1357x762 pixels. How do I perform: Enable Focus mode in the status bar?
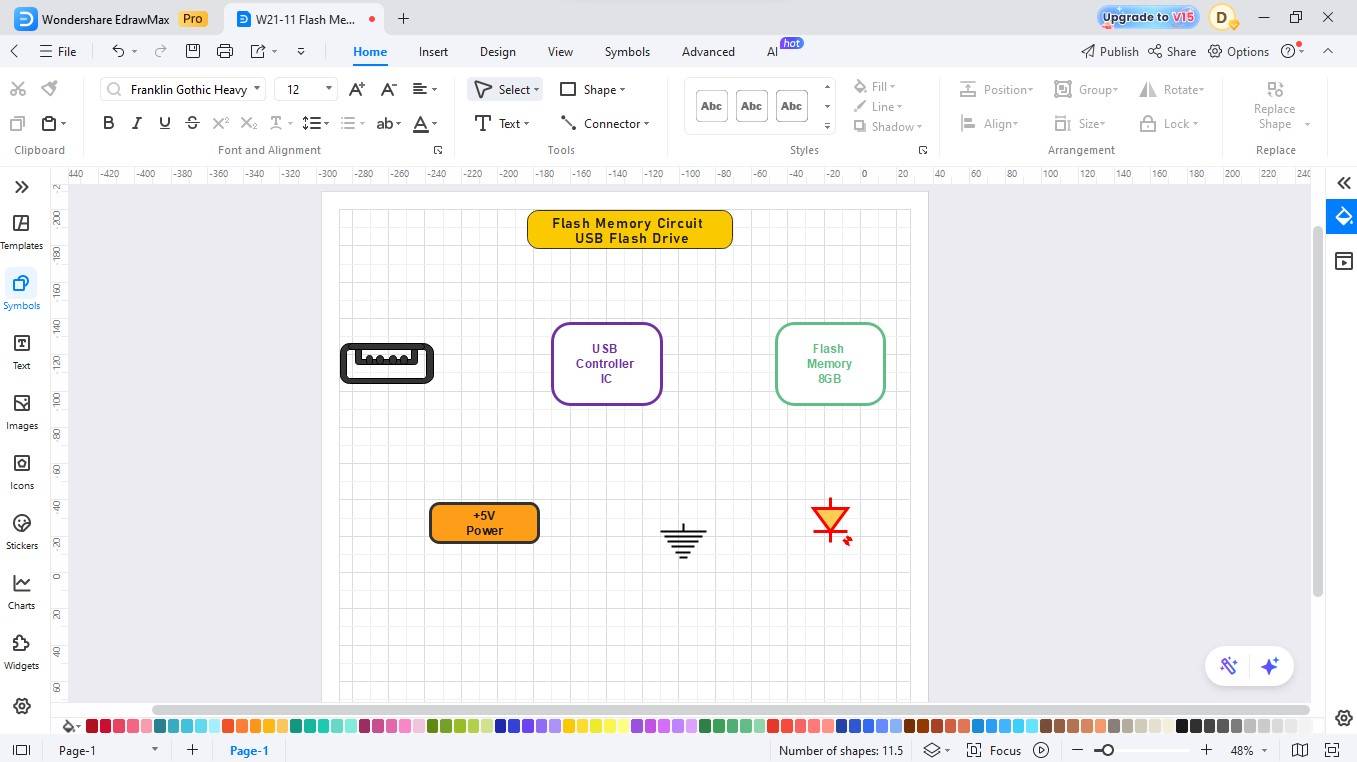tap(1004, 750)
